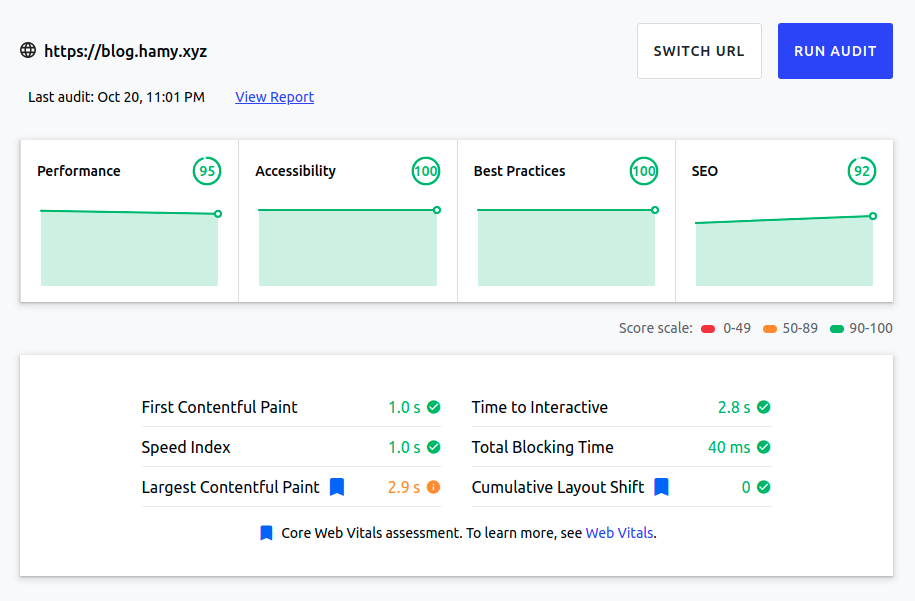Click the Accessibility score badge showing 100
915x601 pixels.
426,171
